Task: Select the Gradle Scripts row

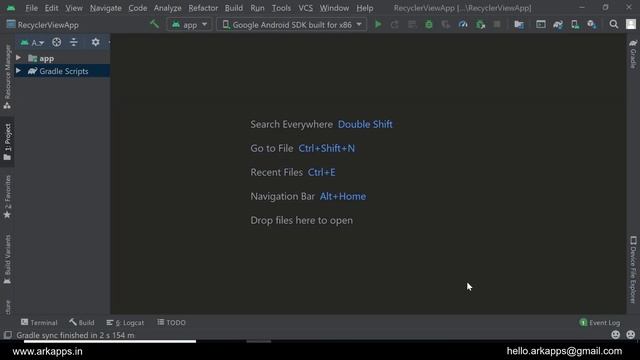Action: point(62,71)
